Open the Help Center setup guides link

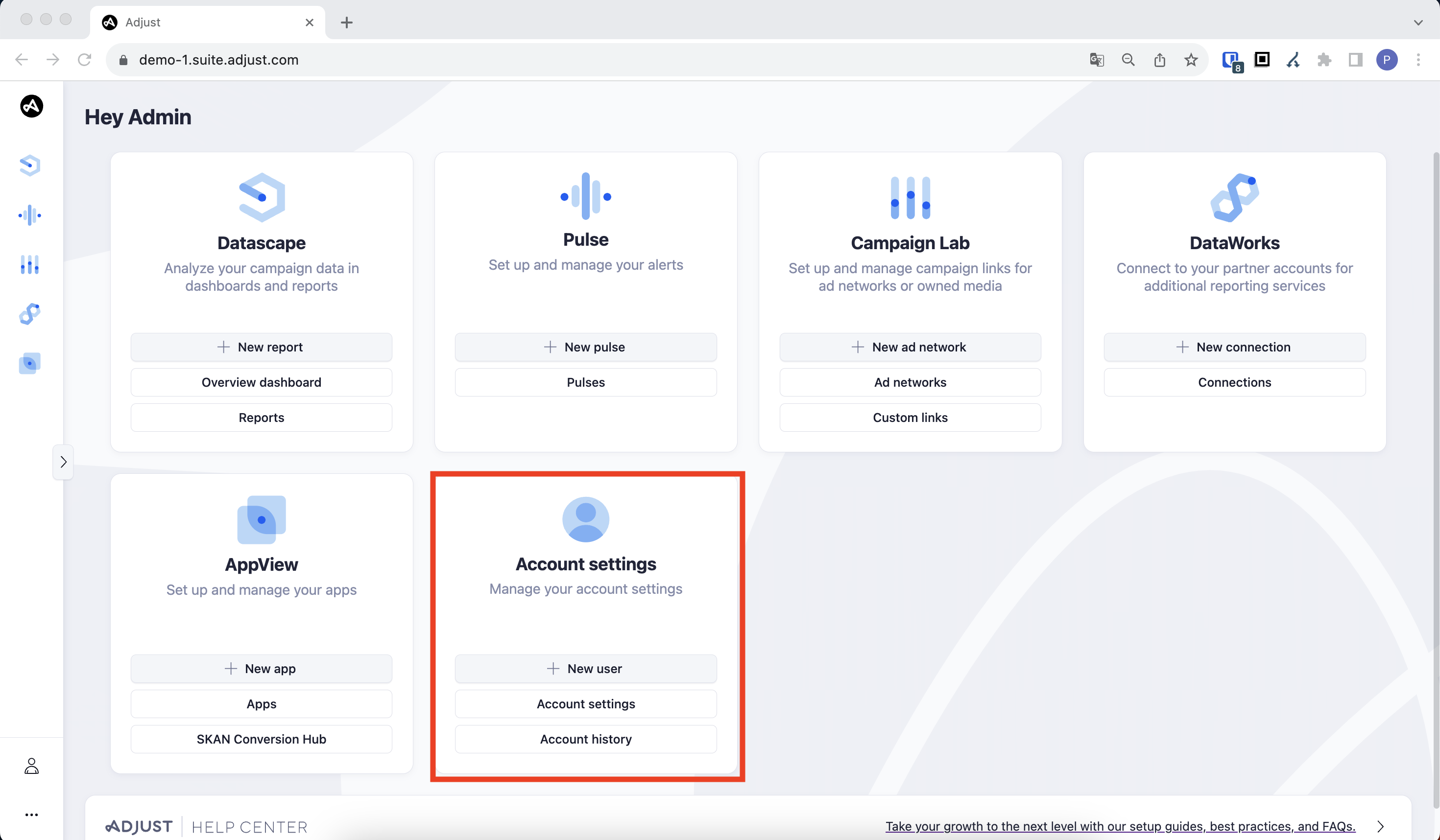tap(1120, 826)
